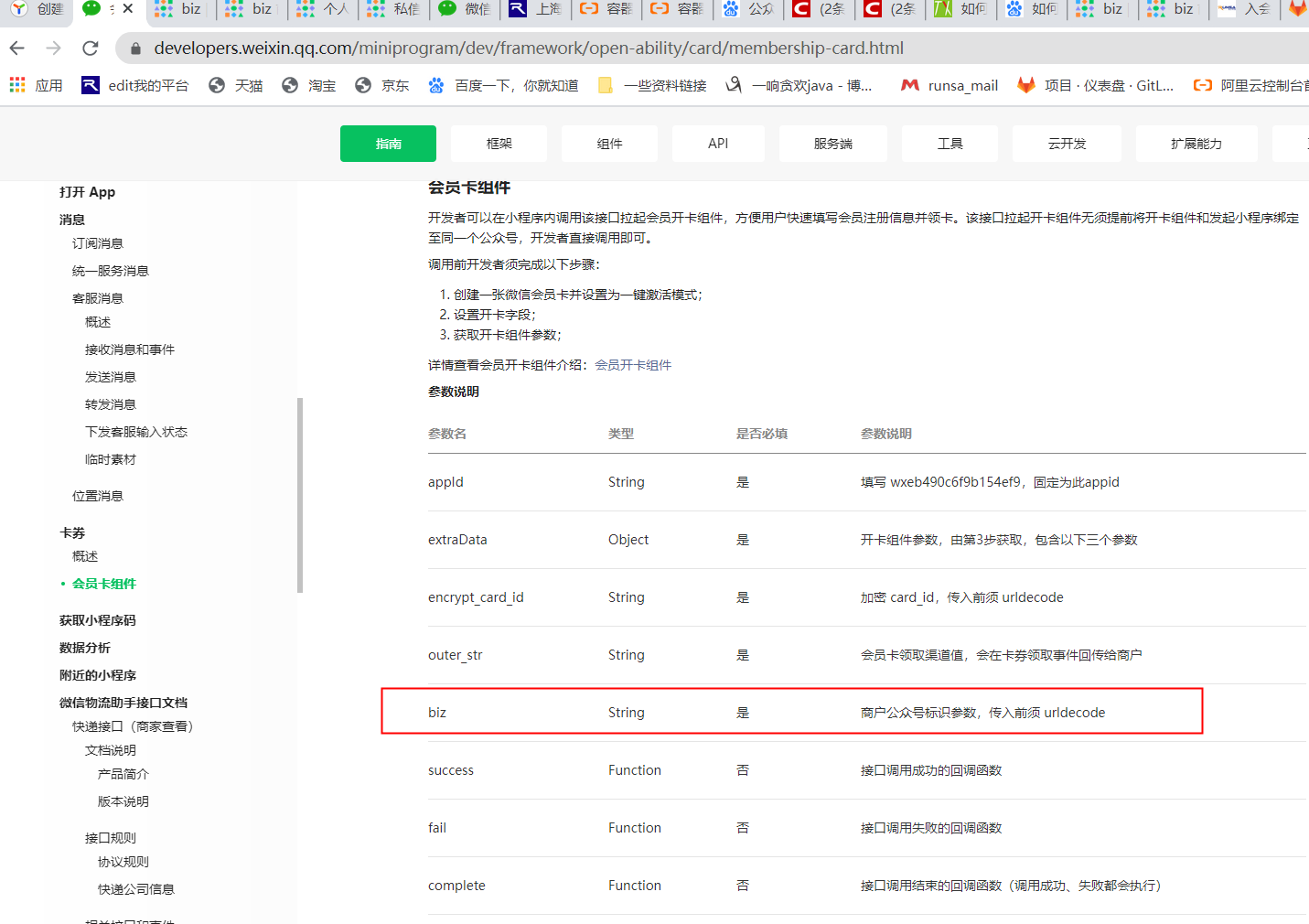Open 转发消息 in the sidebar
Image resolution: width=1309 pixels, height=924 pixels.
point(111,404)
